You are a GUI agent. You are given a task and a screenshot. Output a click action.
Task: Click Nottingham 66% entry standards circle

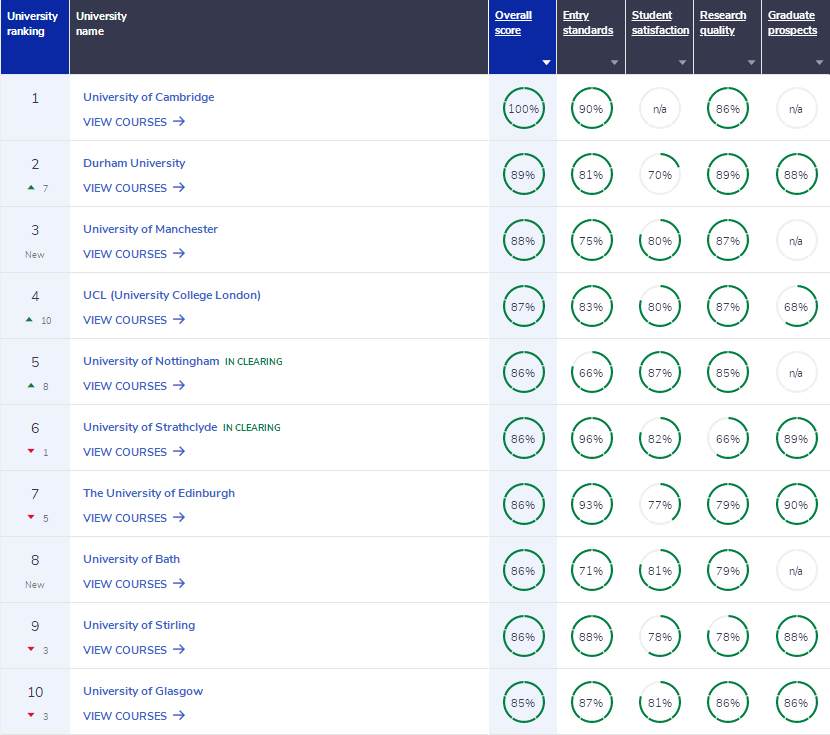591,373
